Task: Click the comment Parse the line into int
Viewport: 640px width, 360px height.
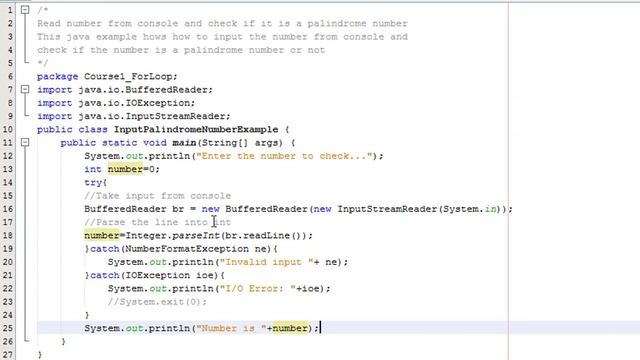Action: (x=158, y=222)
